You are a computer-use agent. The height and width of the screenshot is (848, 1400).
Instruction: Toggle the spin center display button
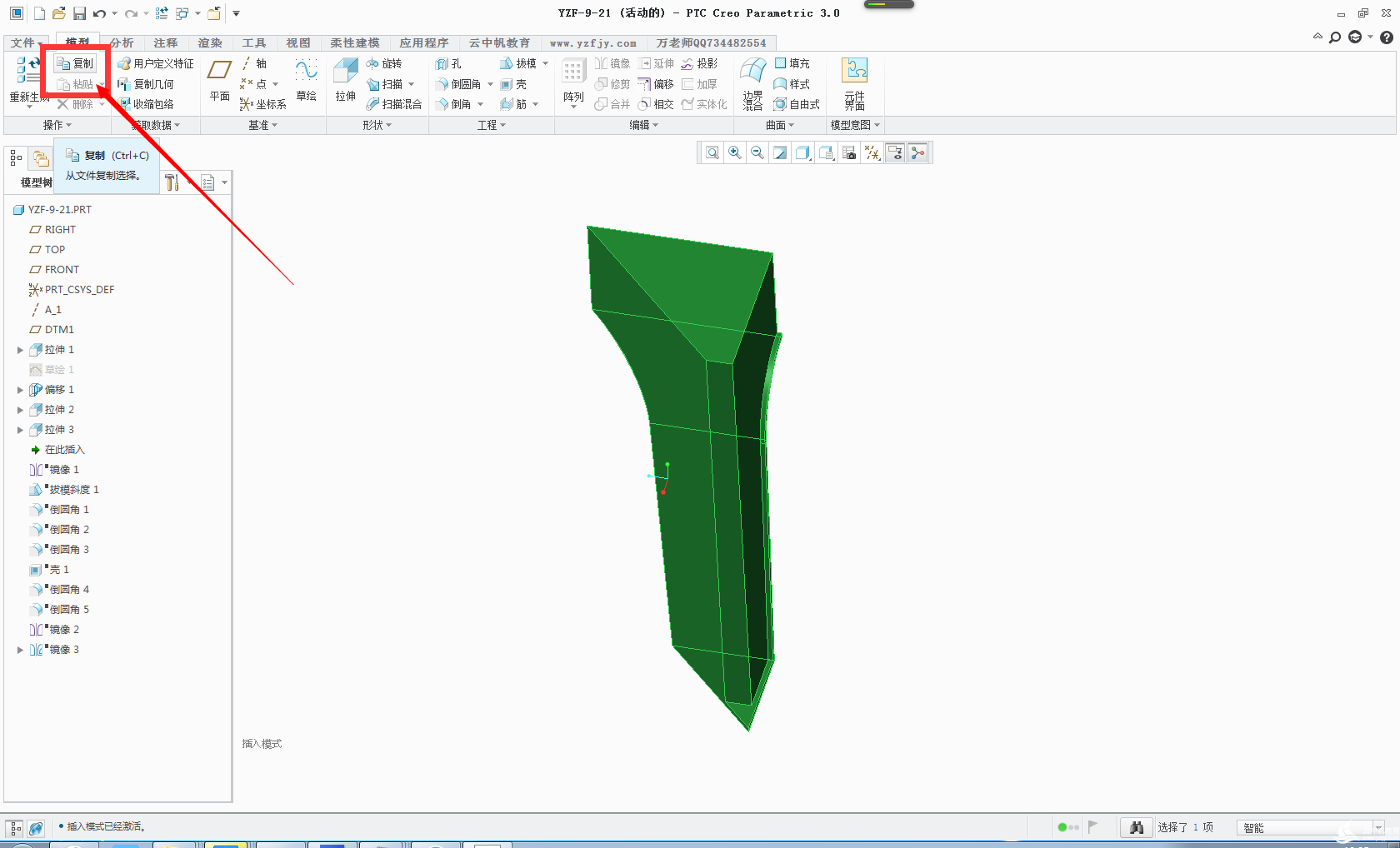point(917,152)
